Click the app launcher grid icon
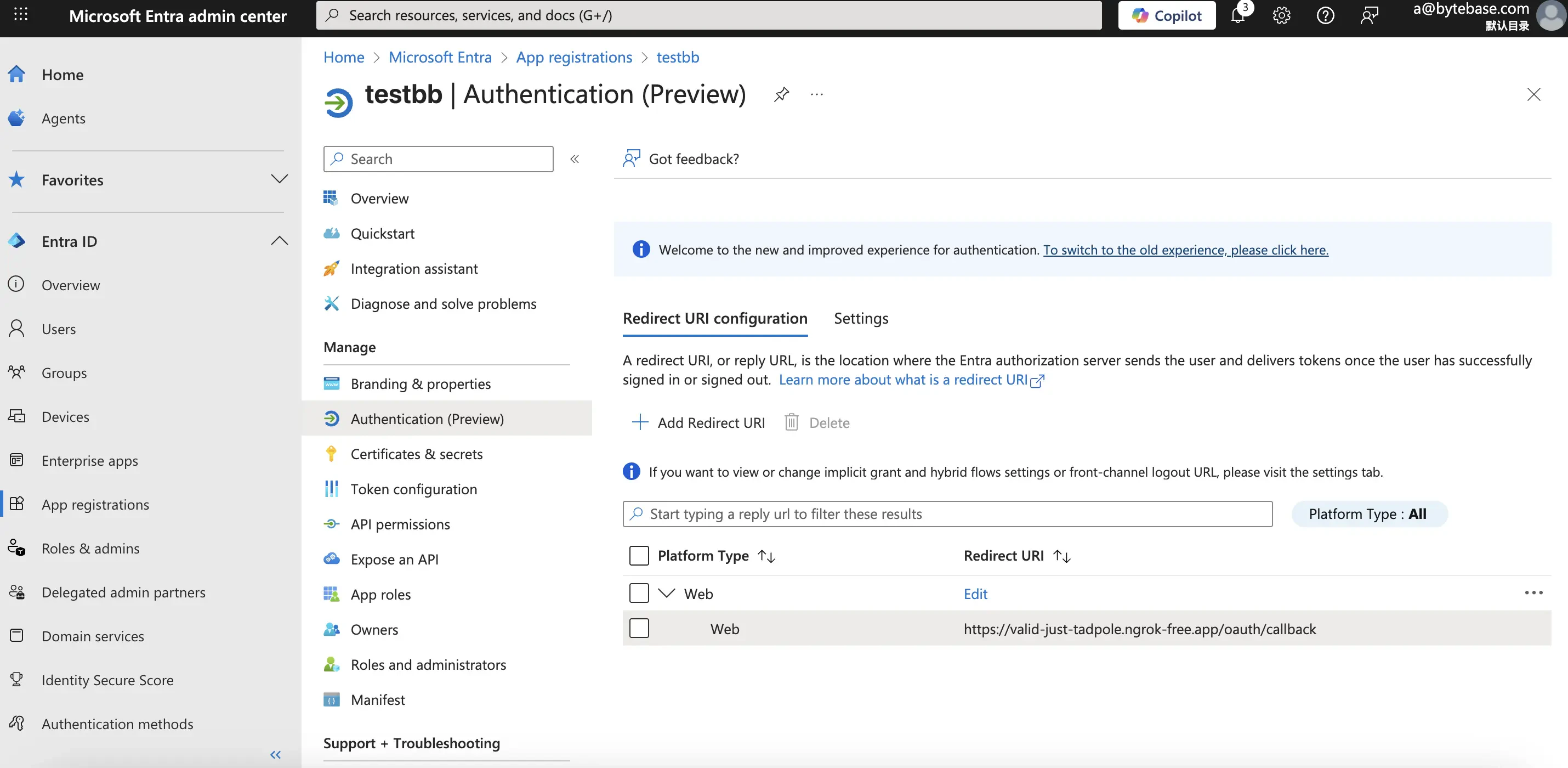 [21, 14]
